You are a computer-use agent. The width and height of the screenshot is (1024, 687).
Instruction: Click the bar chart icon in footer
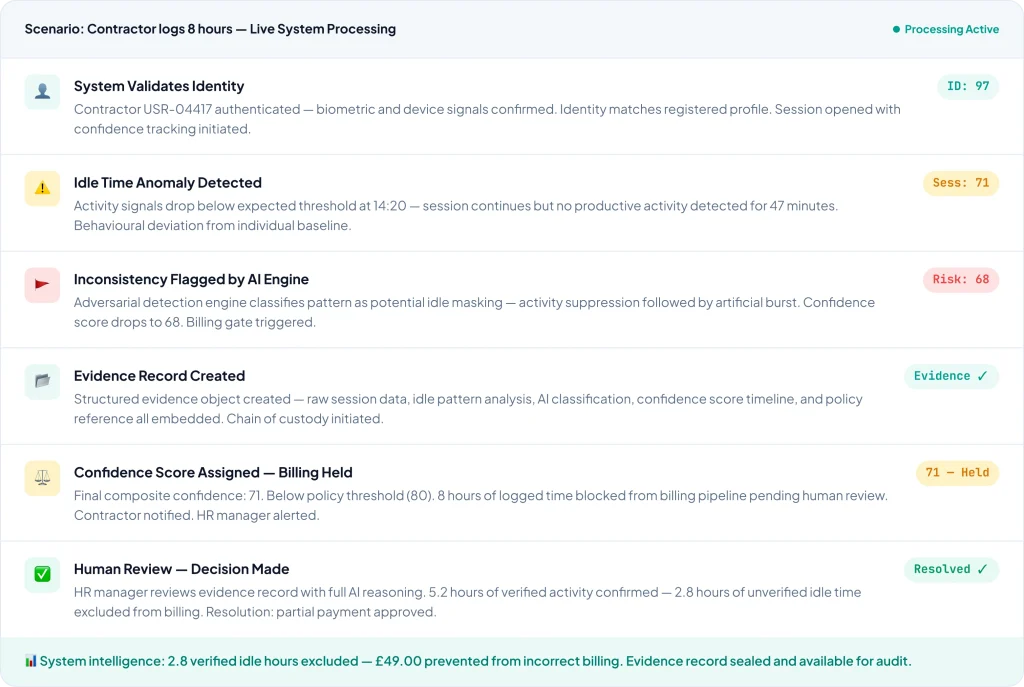(x=30, y=661)
